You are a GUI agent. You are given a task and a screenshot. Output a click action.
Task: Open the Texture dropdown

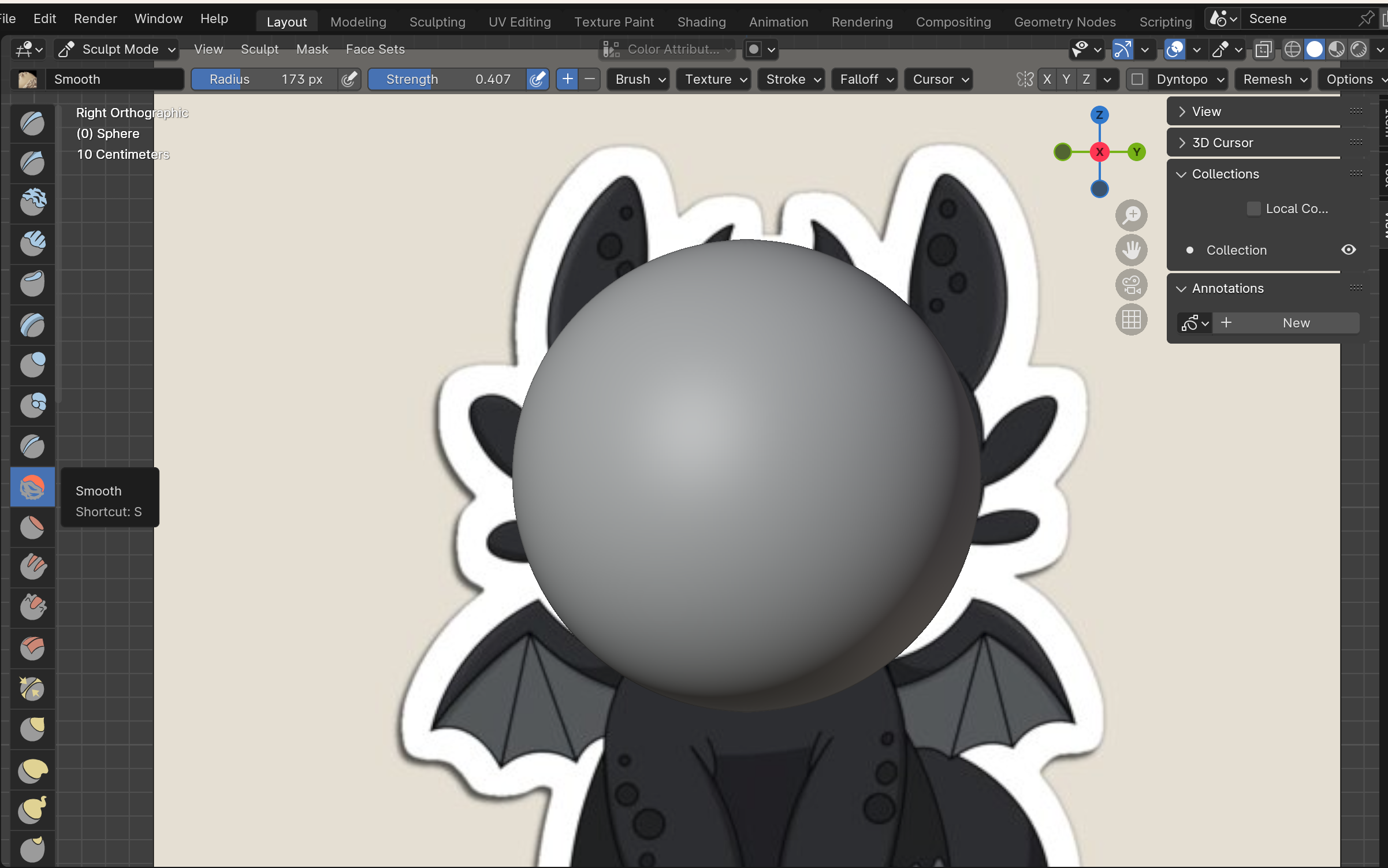coord(715,79)
